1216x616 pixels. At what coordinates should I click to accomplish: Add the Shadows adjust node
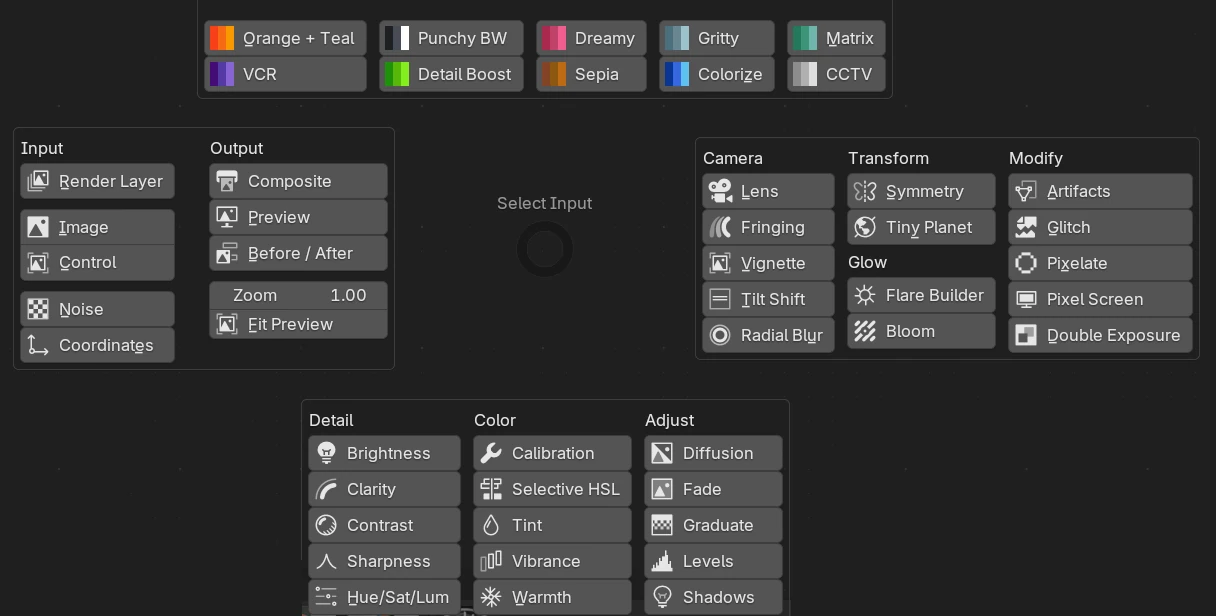(713, 597)
